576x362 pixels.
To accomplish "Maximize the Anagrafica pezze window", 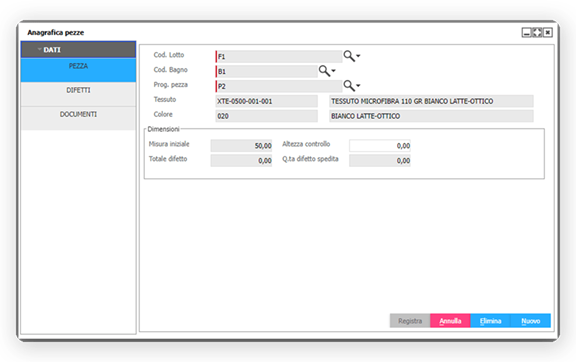I will [x=537, y=33].
